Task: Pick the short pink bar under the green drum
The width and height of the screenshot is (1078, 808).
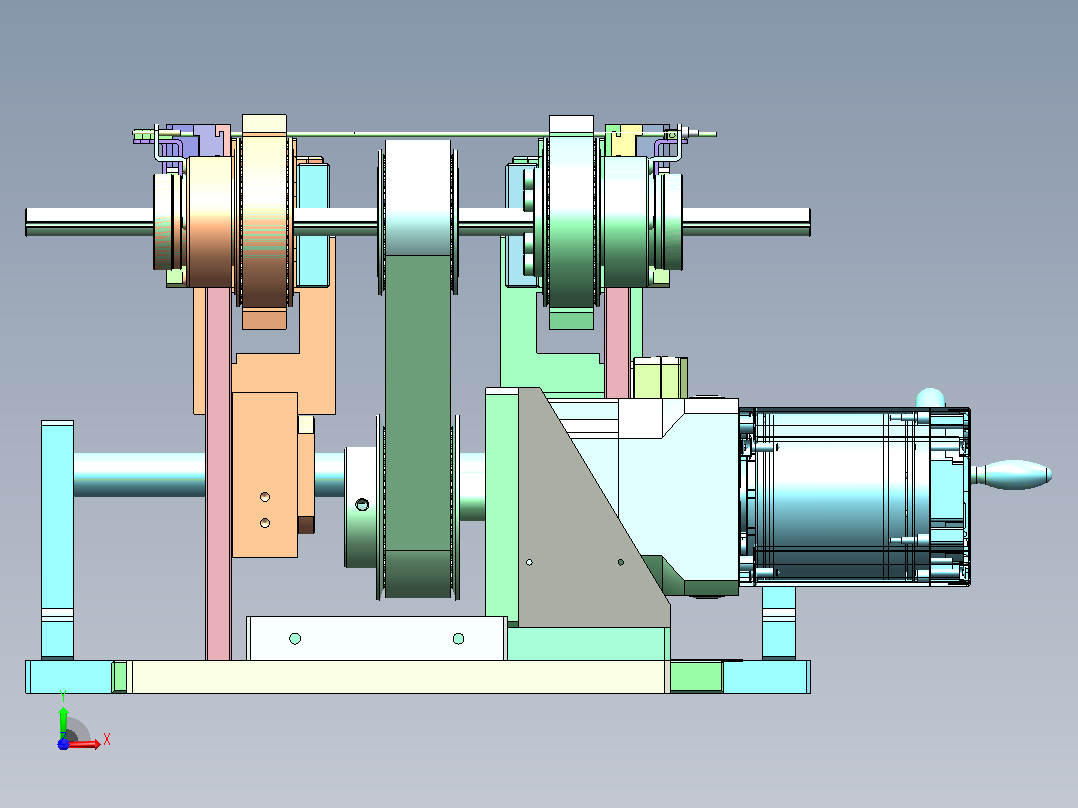Action: click(x=617, y=342)
